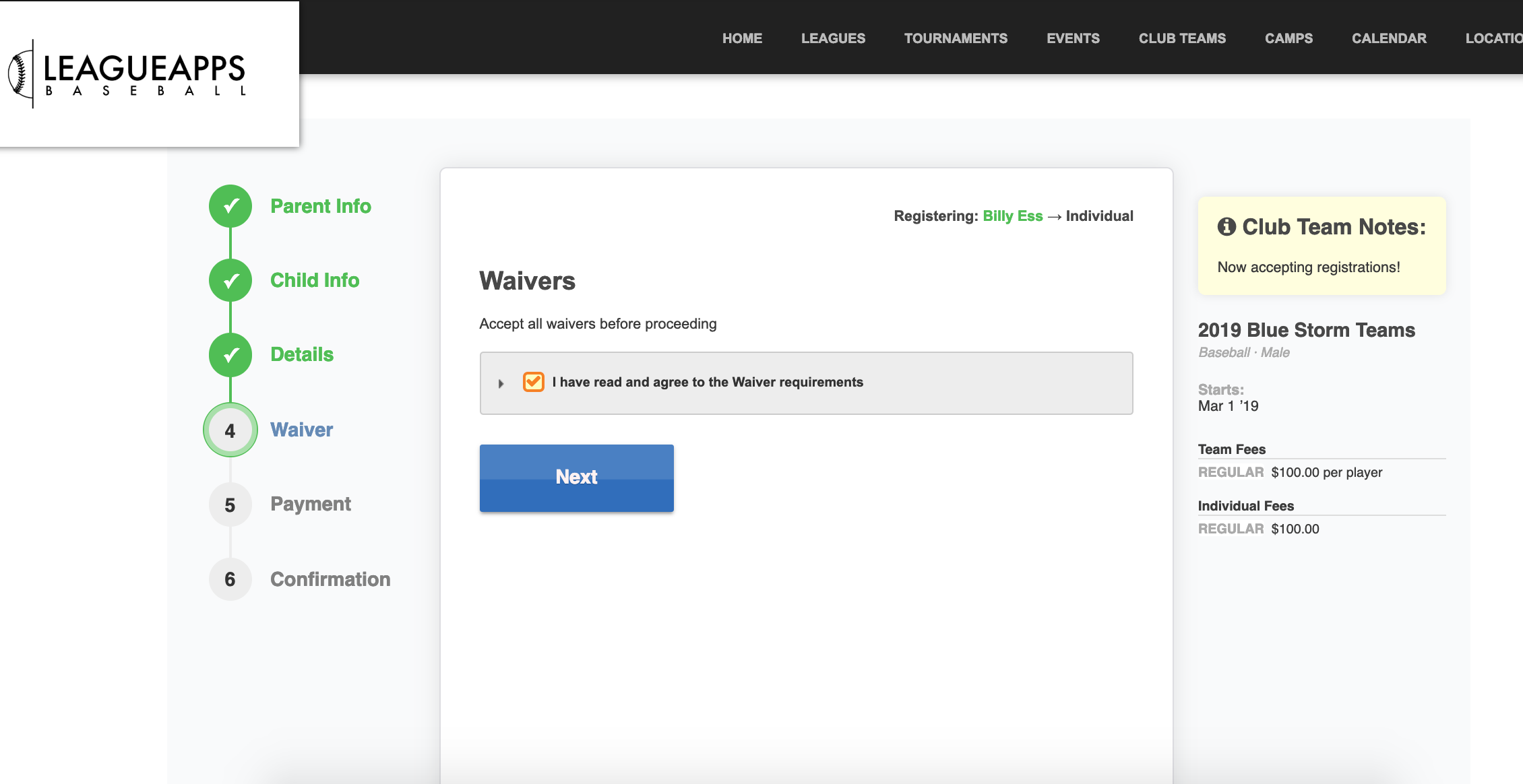Screen dimensions: 1523x784
Task: Return to the Details step label
Action: pyautogui.click(x=302, y=354)
